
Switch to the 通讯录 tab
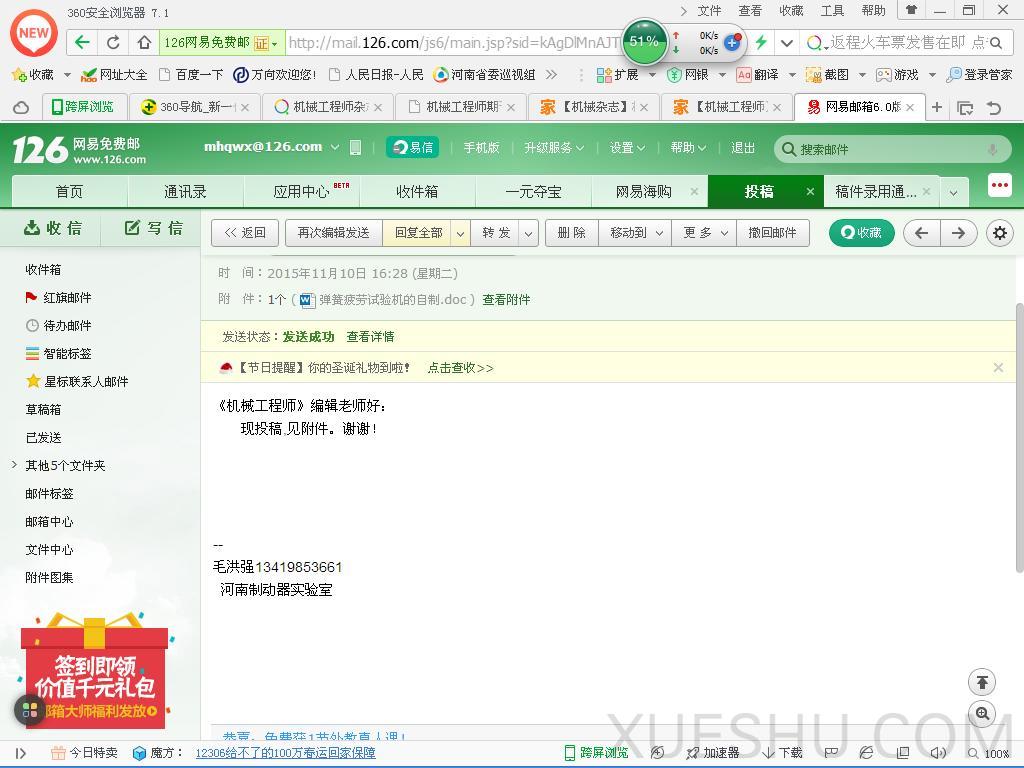[x=185, y=191]
